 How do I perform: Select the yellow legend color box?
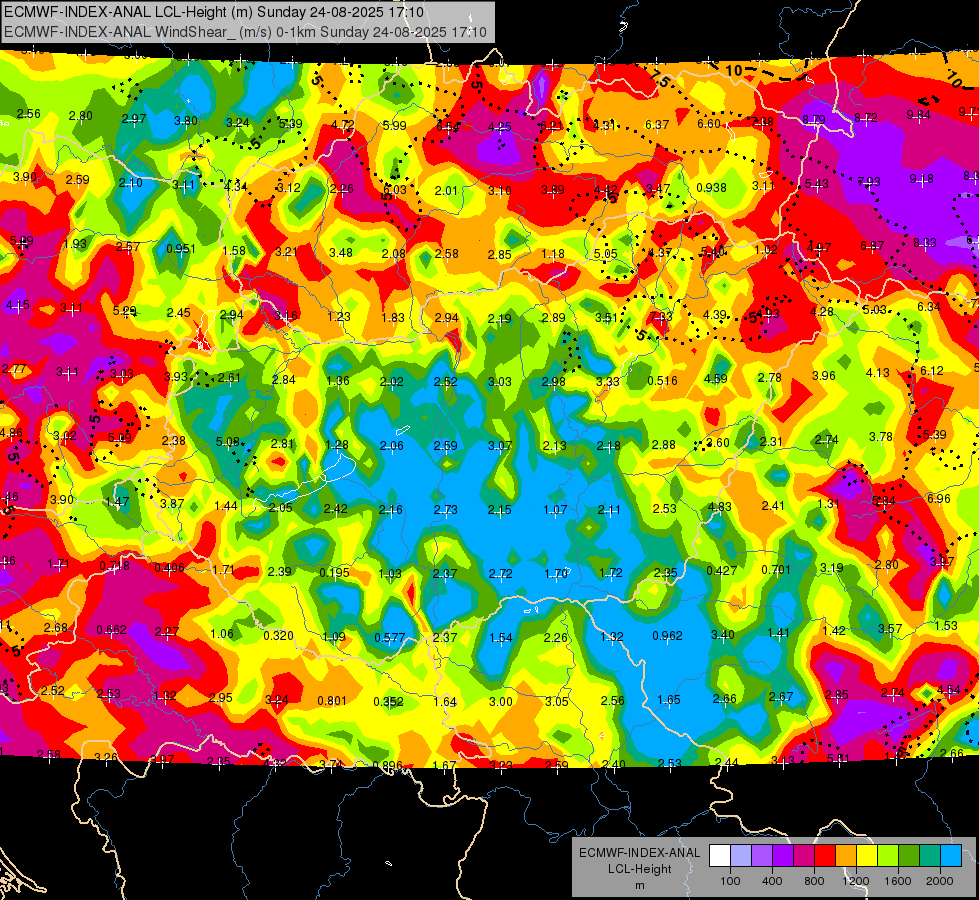click(867, 856)
